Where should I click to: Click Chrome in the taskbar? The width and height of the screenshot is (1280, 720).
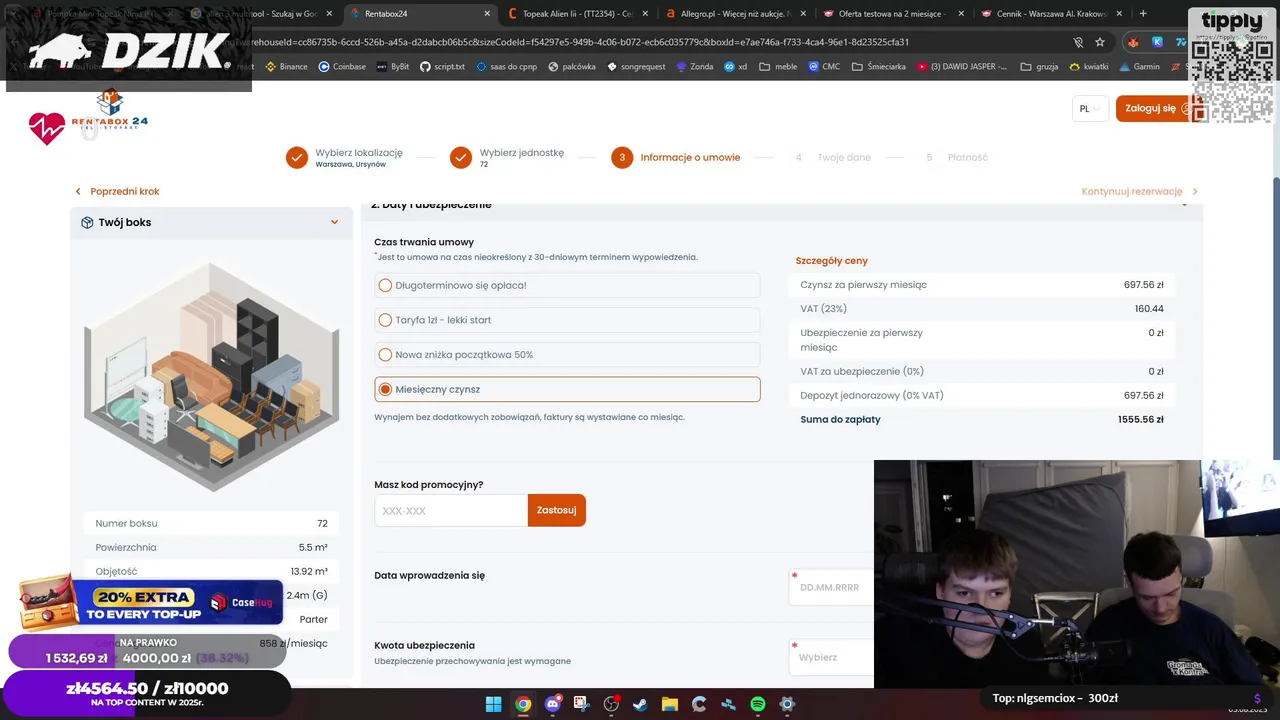pyautogui.click(x=523, y=704)
